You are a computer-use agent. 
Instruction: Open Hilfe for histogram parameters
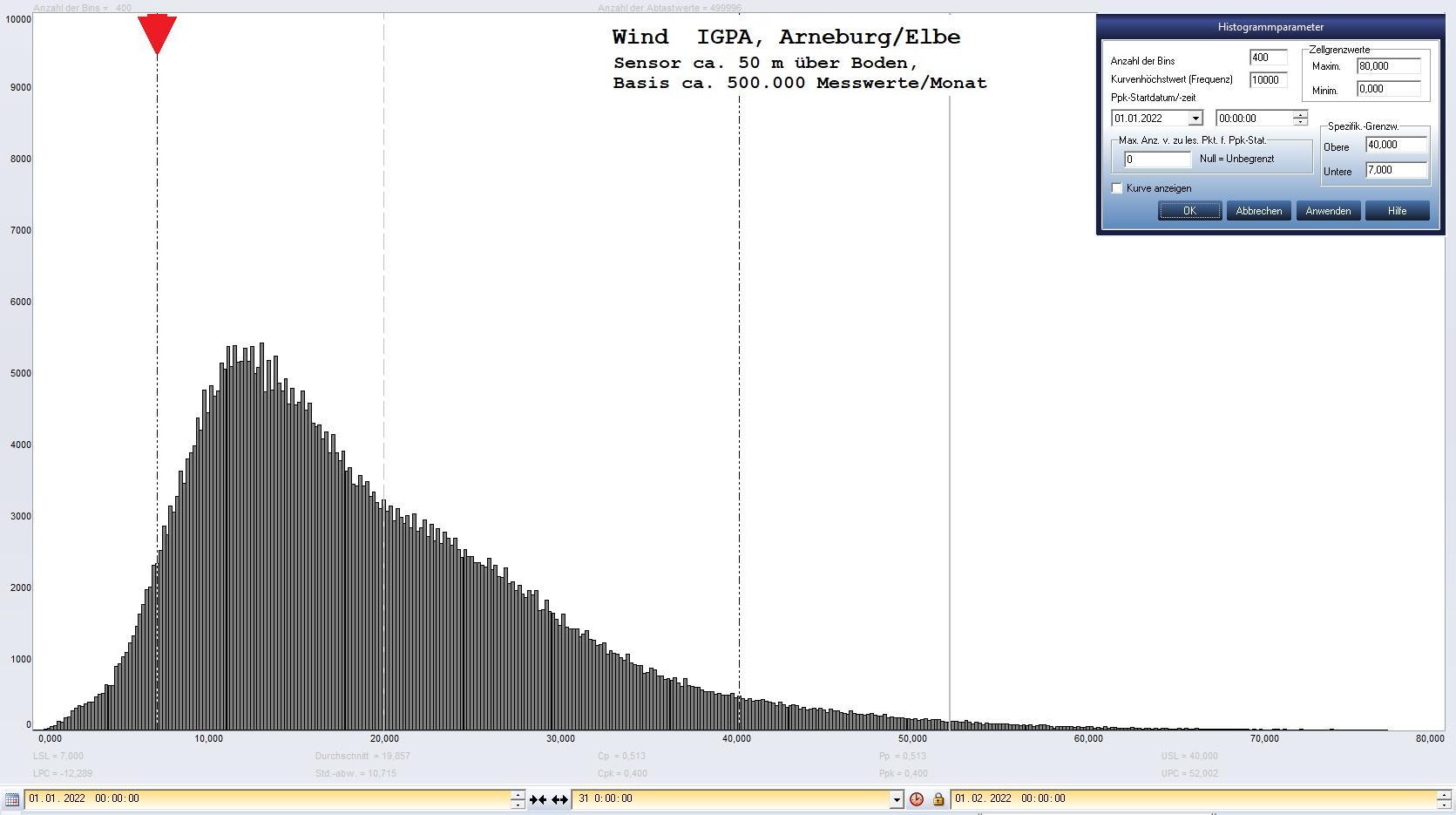(x=1397, y=211)
